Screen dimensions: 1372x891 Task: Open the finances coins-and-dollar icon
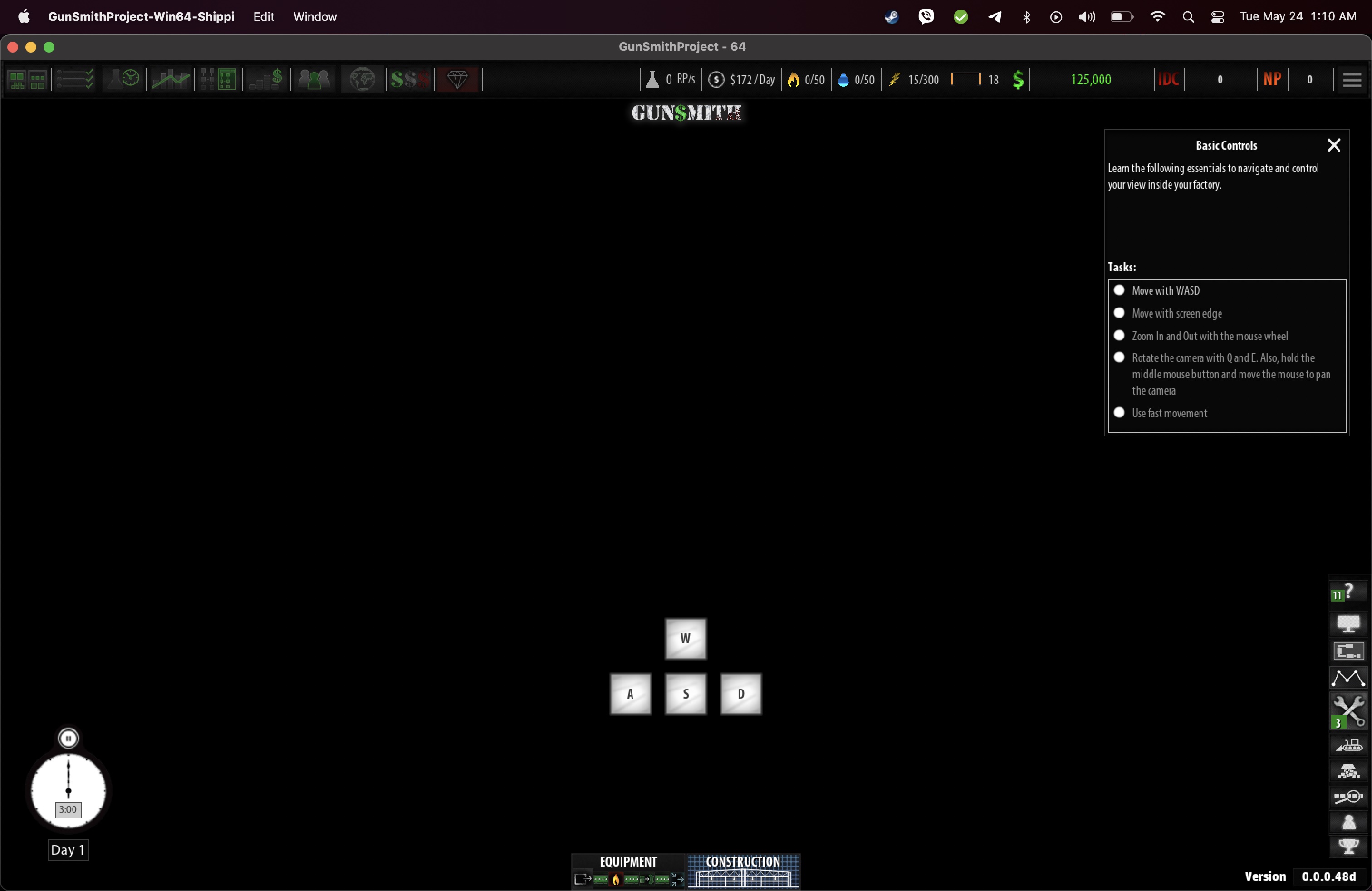click(266, 79)
